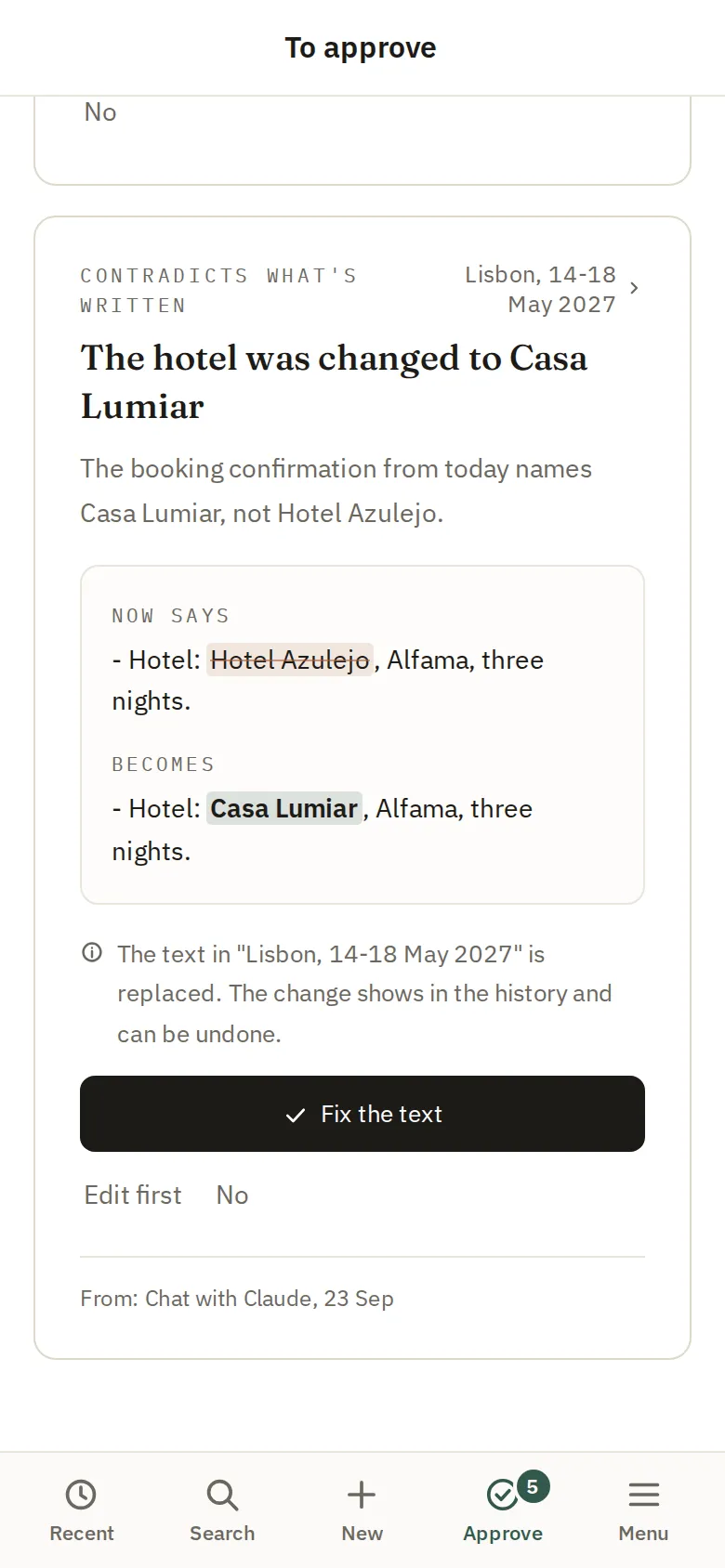Approve with the Fix the text button
The height and width of the screenshot is (1568, 725).
[362, 1114]
